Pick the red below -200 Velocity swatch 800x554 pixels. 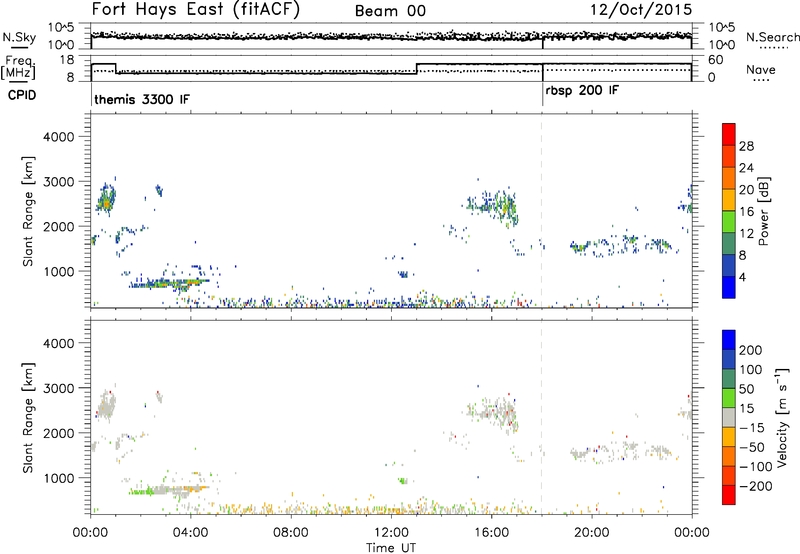pyautogui.click(x=729, y=495)
